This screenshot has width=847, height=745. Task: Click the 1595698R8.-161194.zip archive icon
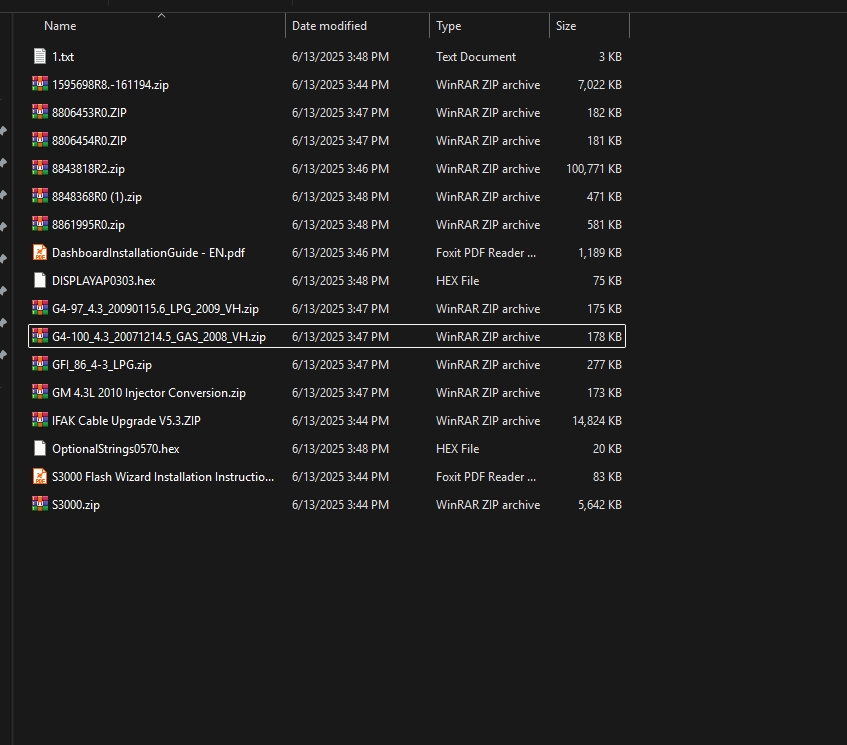[x=40, y=85]
